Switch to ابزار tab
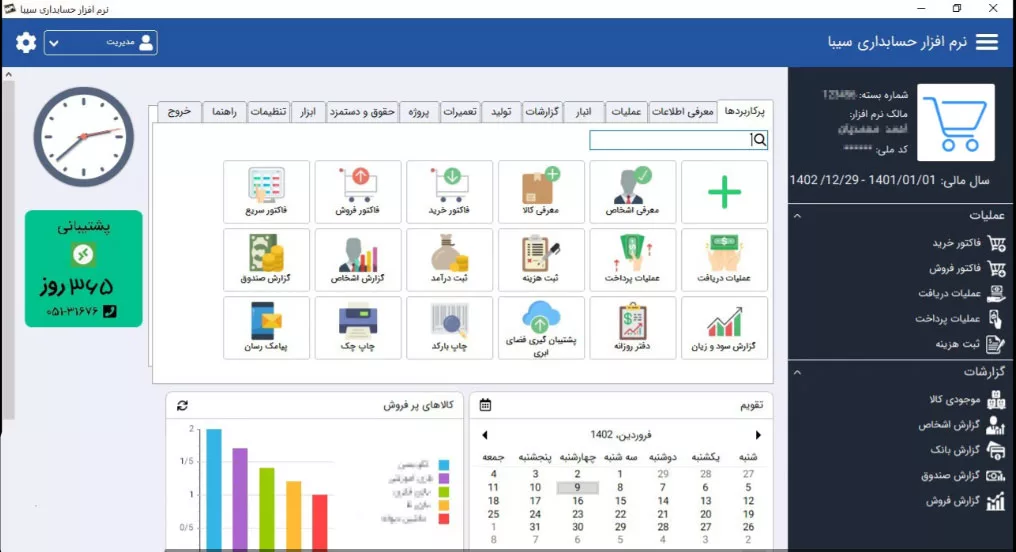The image size is (1016, 552). tap(308, 112)
